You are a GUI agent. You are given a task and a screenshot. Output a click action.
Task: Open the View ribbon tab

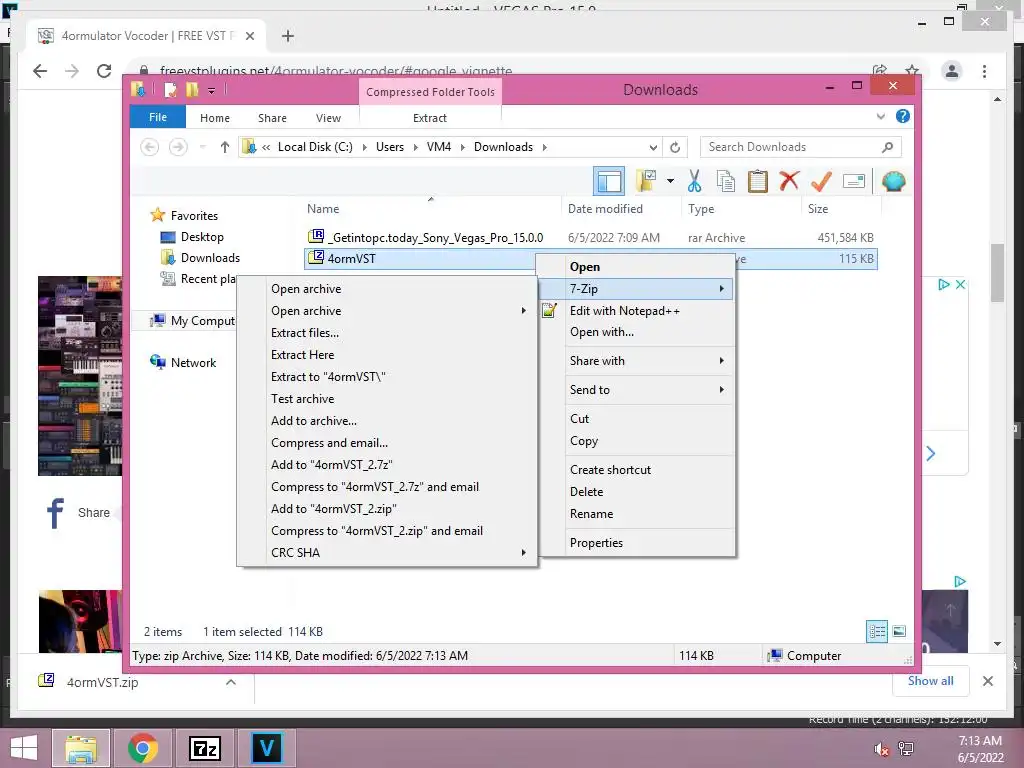(328, 118)
